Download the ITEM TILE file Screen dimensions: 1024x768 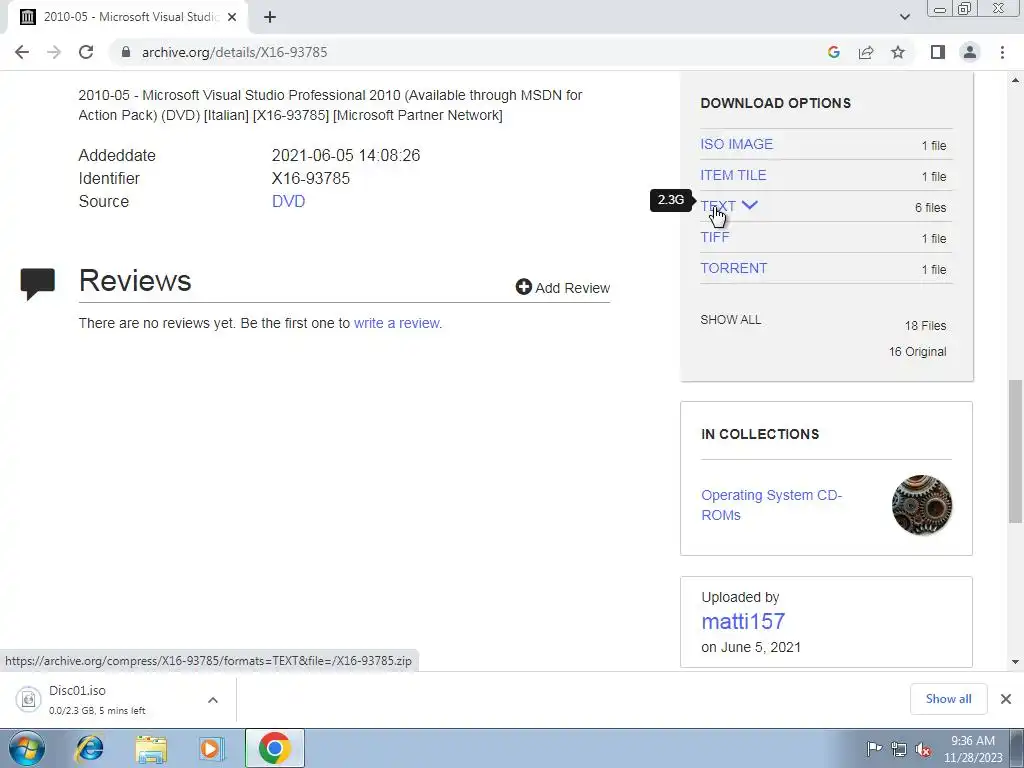point(733,175)
